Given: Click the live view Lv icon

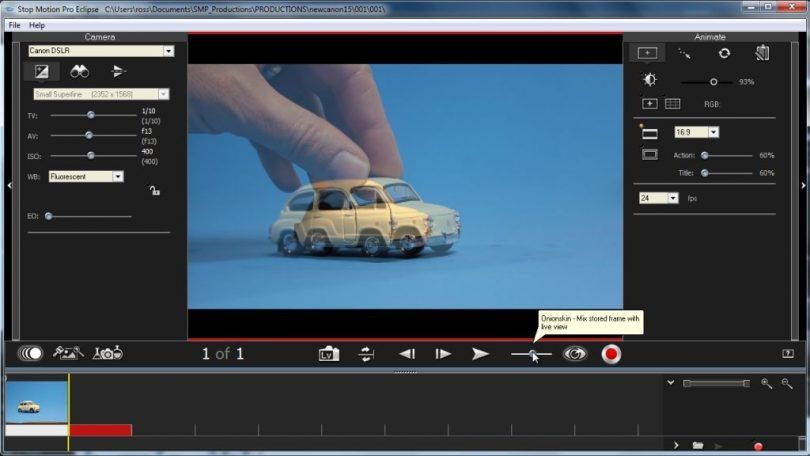Looking at the screenshot, I should 328,354.
